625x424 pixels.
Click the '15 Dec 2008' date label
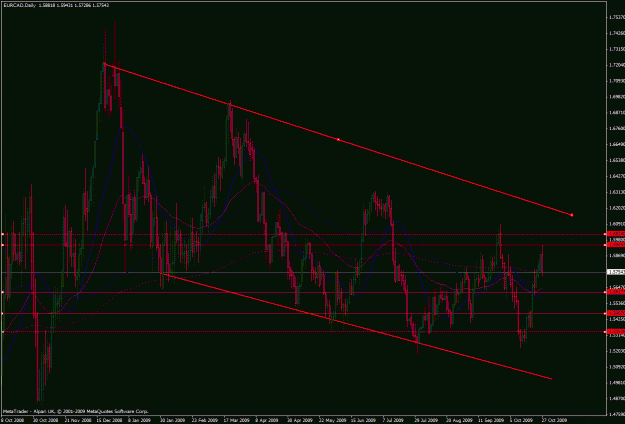click(109, 420)
